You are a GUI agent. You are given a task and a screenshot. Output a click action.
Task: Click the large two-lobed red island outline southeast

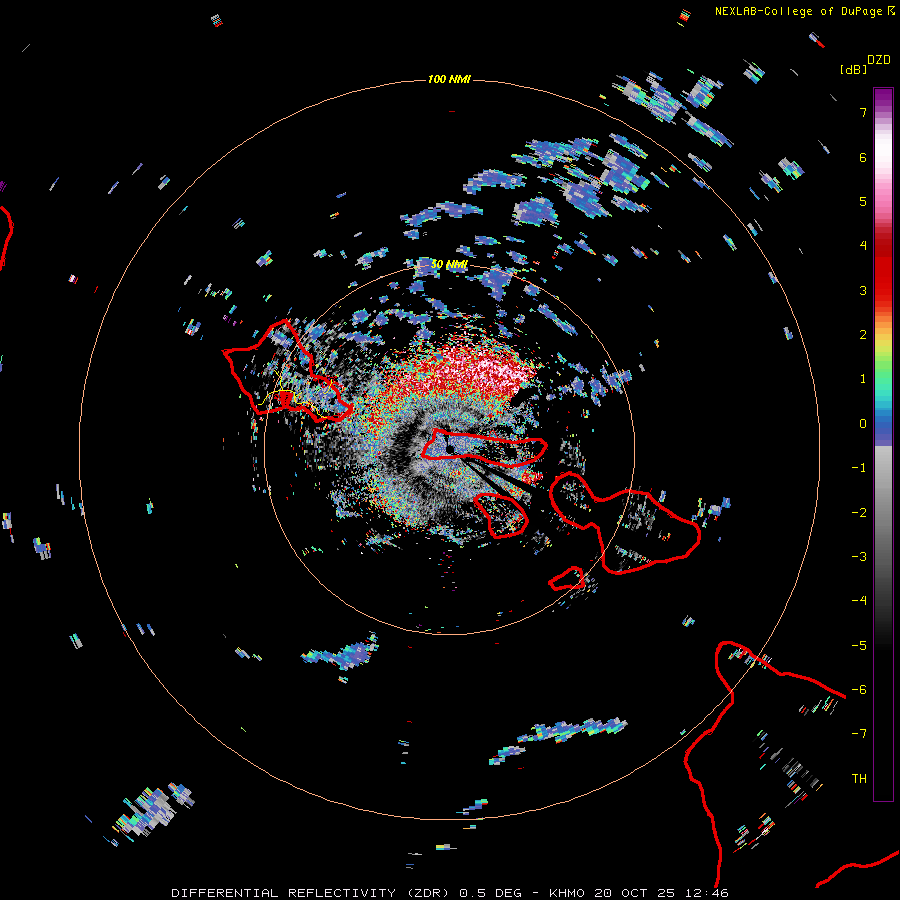(624, 522)
